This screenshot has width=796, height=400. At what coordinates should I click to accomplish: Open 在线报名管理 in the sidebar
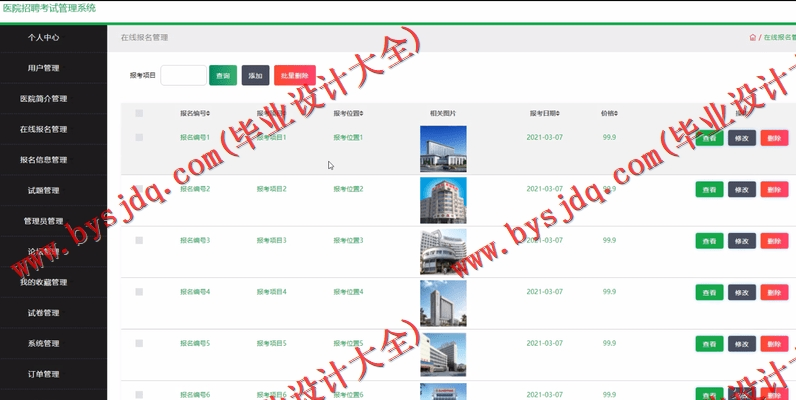pos(44,129)
